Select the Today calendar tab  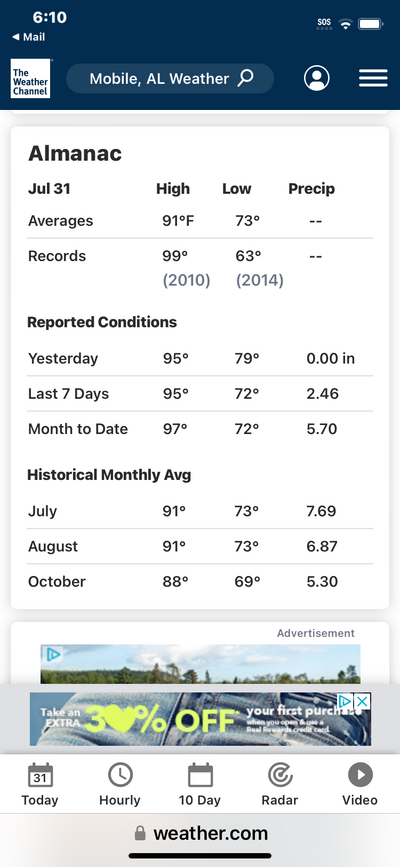click(x=40, y=784)
